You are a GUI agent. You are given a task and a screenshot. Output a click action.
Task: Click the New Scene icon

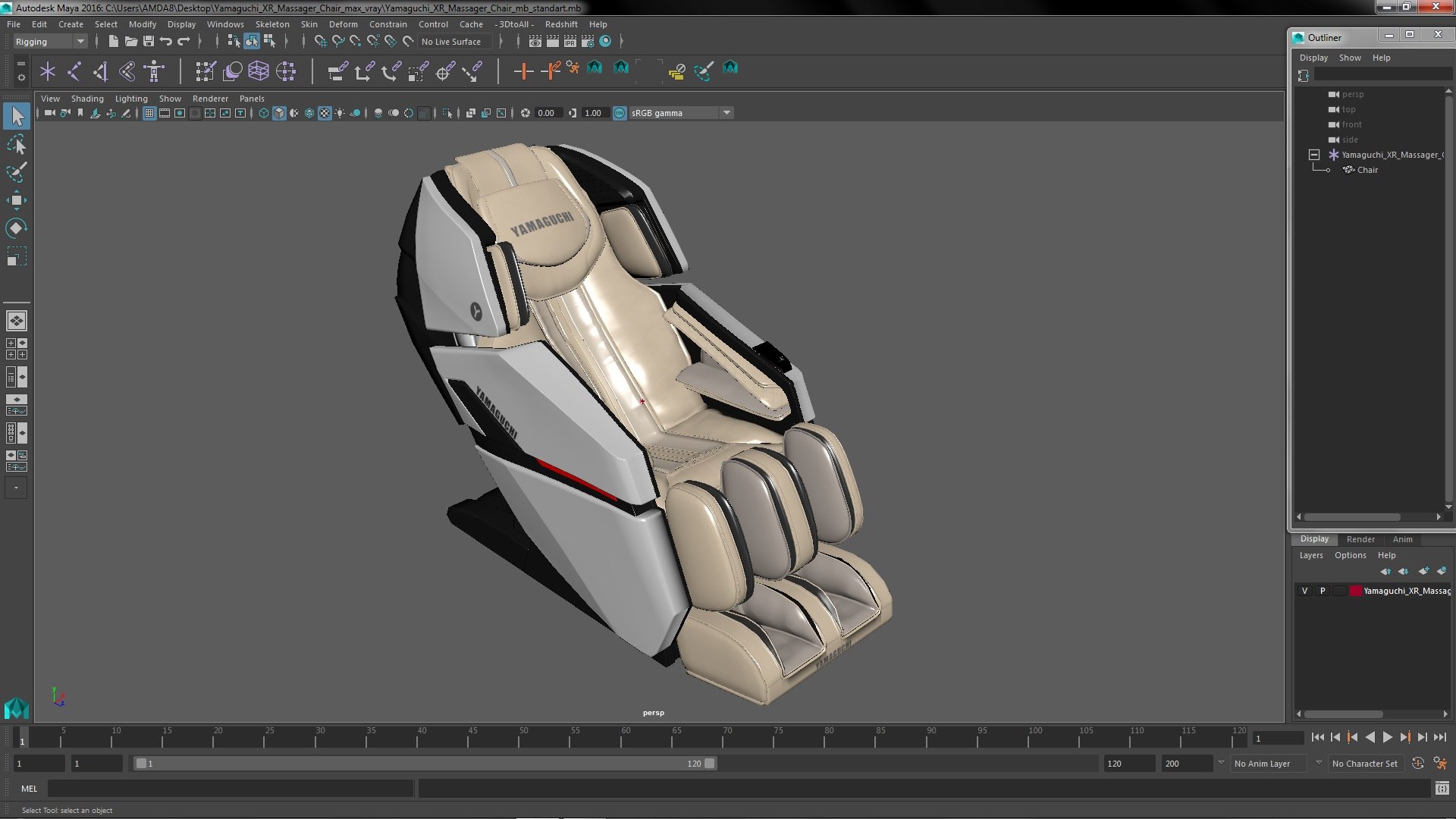coord(113,41)
